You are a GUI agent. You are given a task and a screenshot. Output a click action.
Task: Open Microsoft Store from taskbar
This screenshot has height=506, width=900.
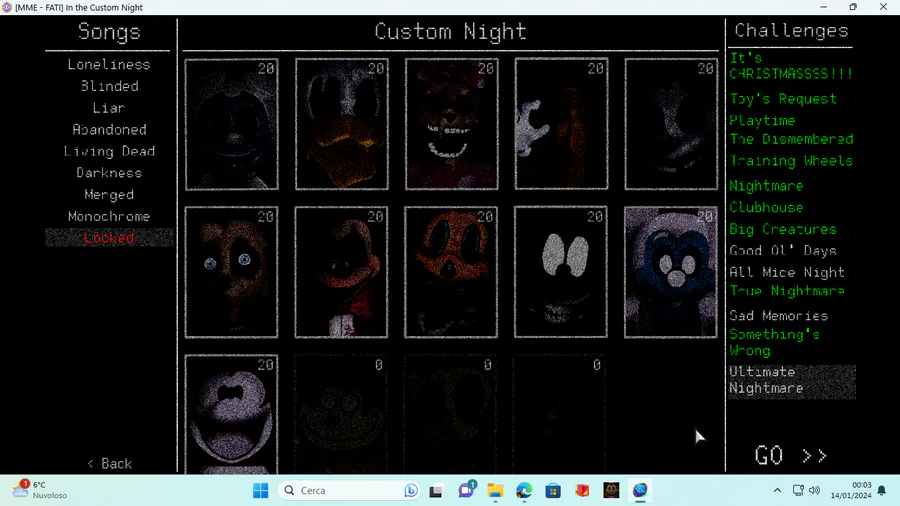point(553,491)
